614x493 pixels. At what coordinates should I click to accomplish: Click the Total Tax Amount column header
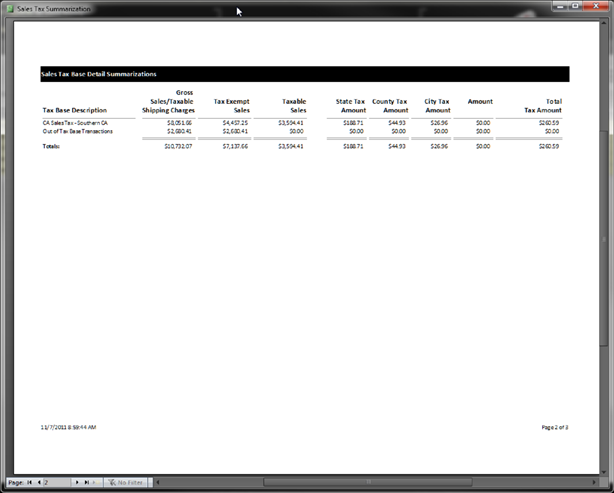pyautogui.click(x=543, y=106)
